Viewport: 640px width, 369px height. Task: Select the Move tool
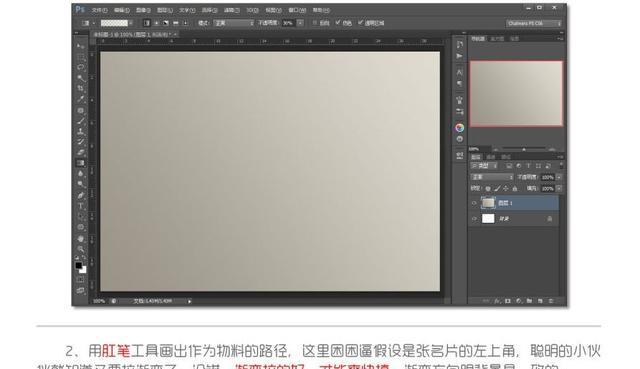click(x=80, y=46)
